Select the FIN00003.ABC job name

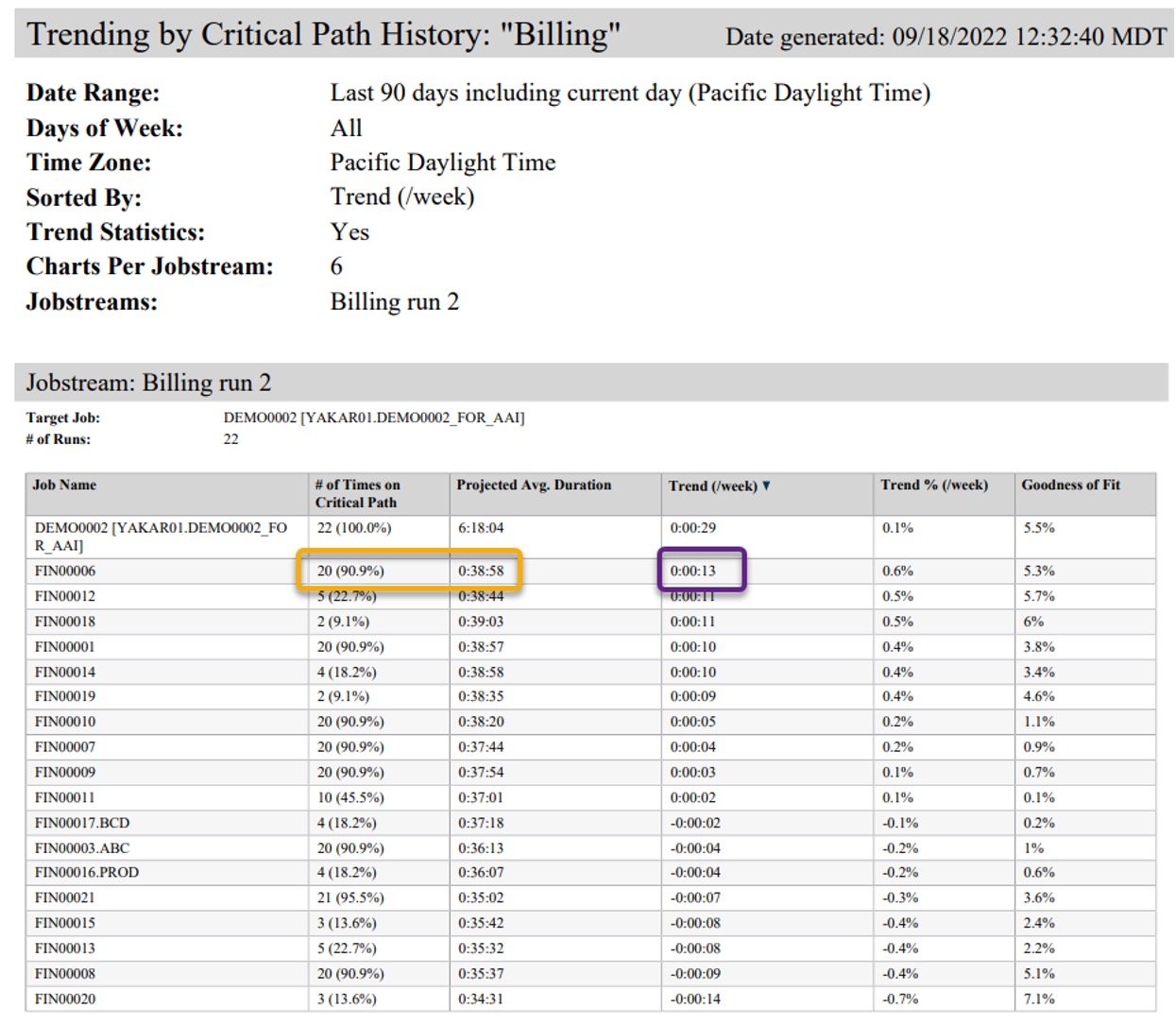pos(82,848)
